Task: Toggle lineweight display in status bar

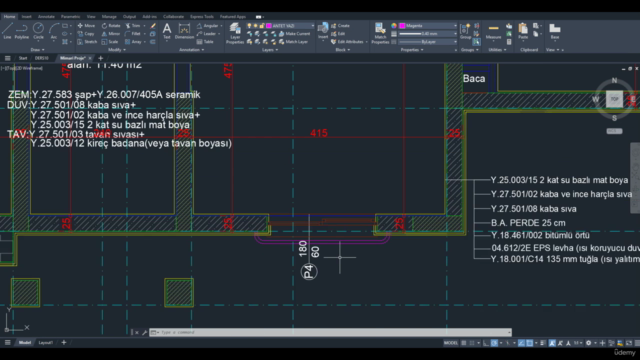Action: (x=543, y=343)
